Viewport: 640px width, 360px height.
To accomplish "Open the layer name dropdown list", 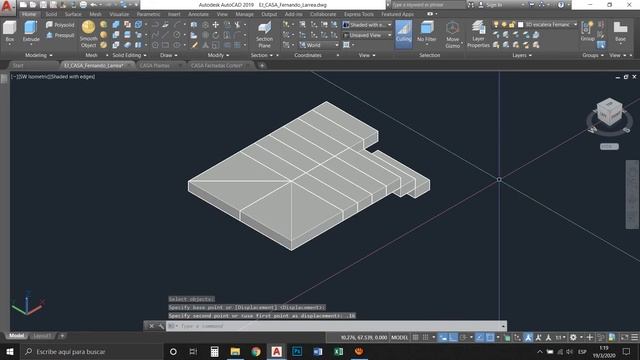I will pos(576,25).
